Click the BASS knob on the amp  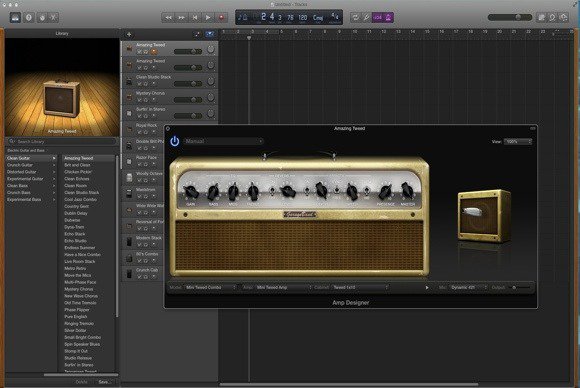pyautogui.click(x=213, y=192)
